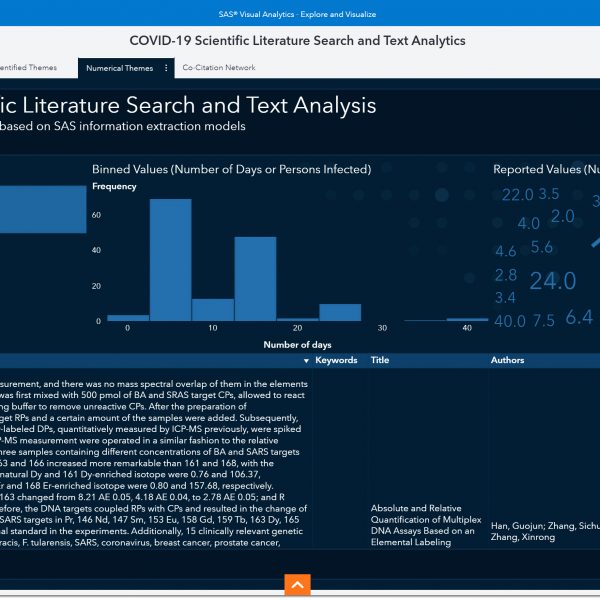The width and height of the screenshot is (600, 600).
Task: Open the Identified Themes tab
Action: [28, 68]
